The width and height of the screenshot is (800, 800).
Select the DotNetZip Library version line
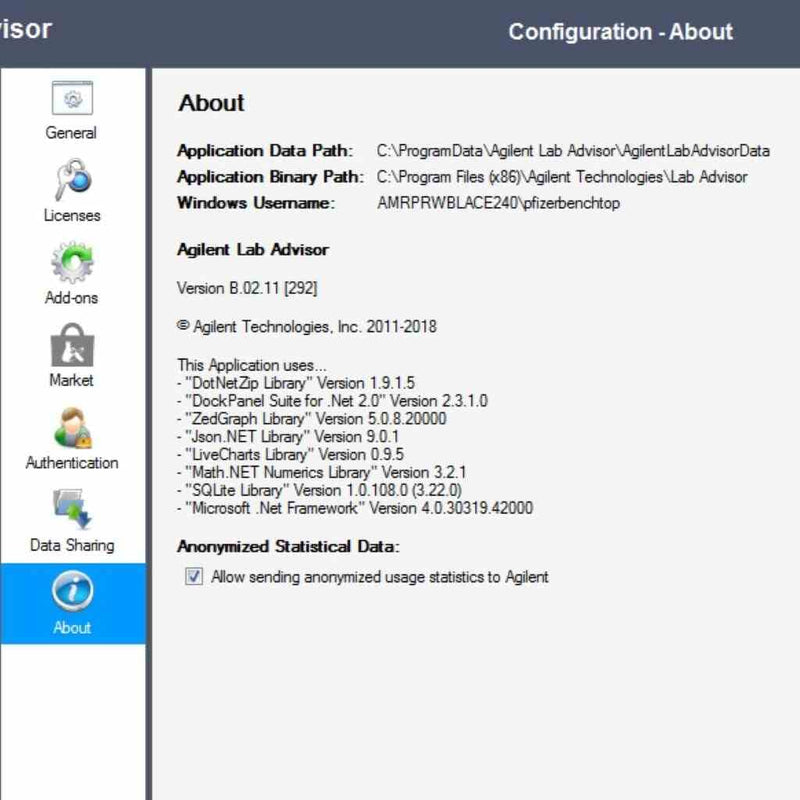point(296,383)
